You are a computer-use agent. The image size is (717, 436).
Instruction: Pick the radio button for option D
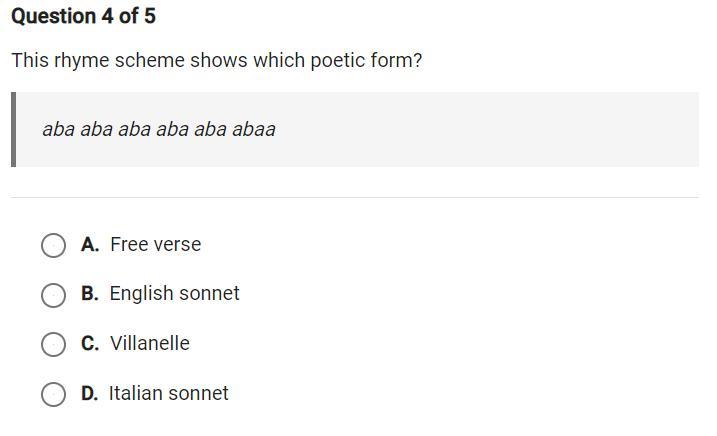pos(54,394)
